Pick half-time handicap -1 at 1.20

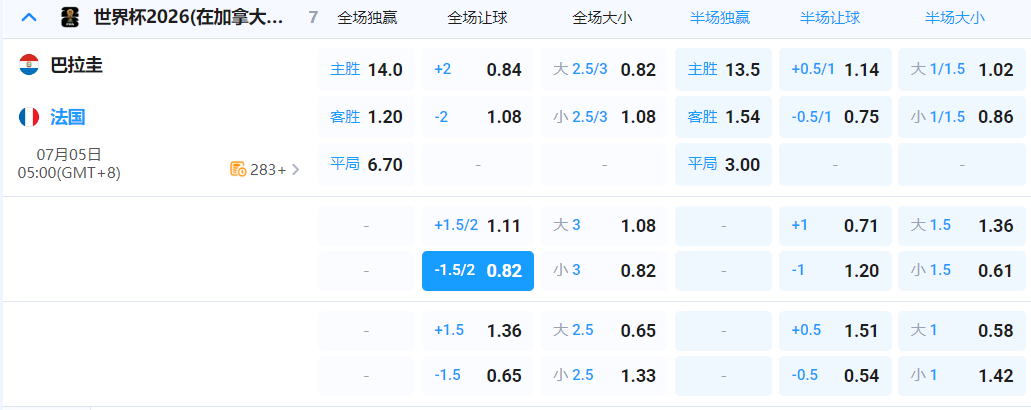[835, 271]
